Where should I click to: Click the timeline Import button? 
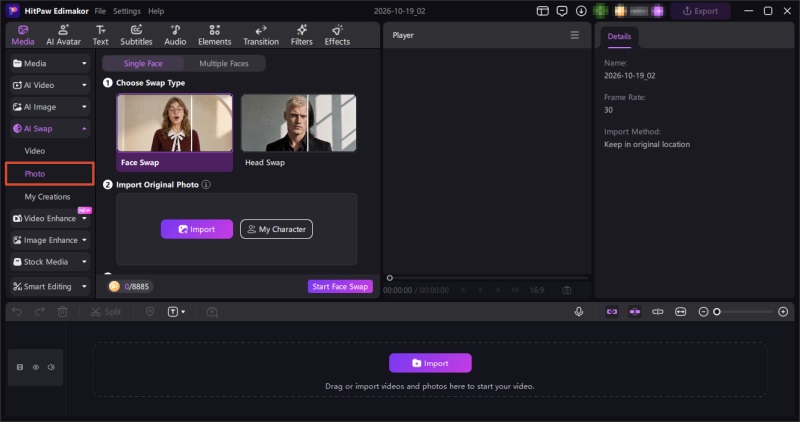click(x=430, y=363)
